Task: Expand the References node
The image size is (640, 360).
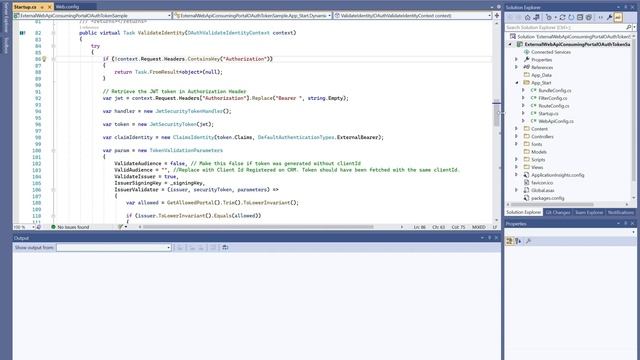Action: pyautogui.click(x=516, y=67)
